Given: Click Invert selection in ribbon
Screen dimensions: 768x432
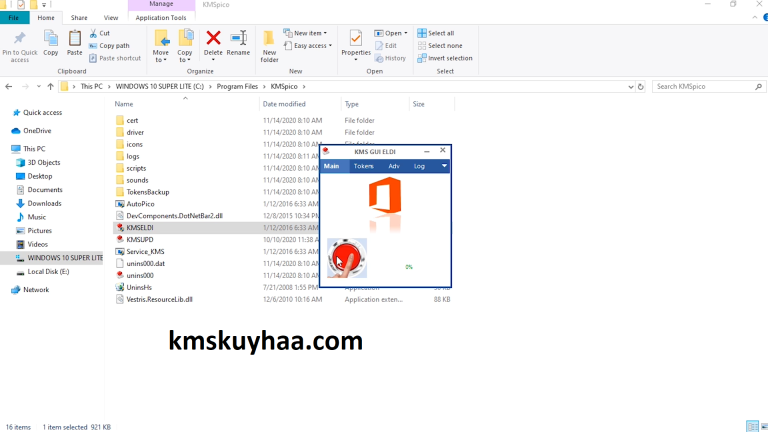Looking at the screenshot, I should (445, 58).
